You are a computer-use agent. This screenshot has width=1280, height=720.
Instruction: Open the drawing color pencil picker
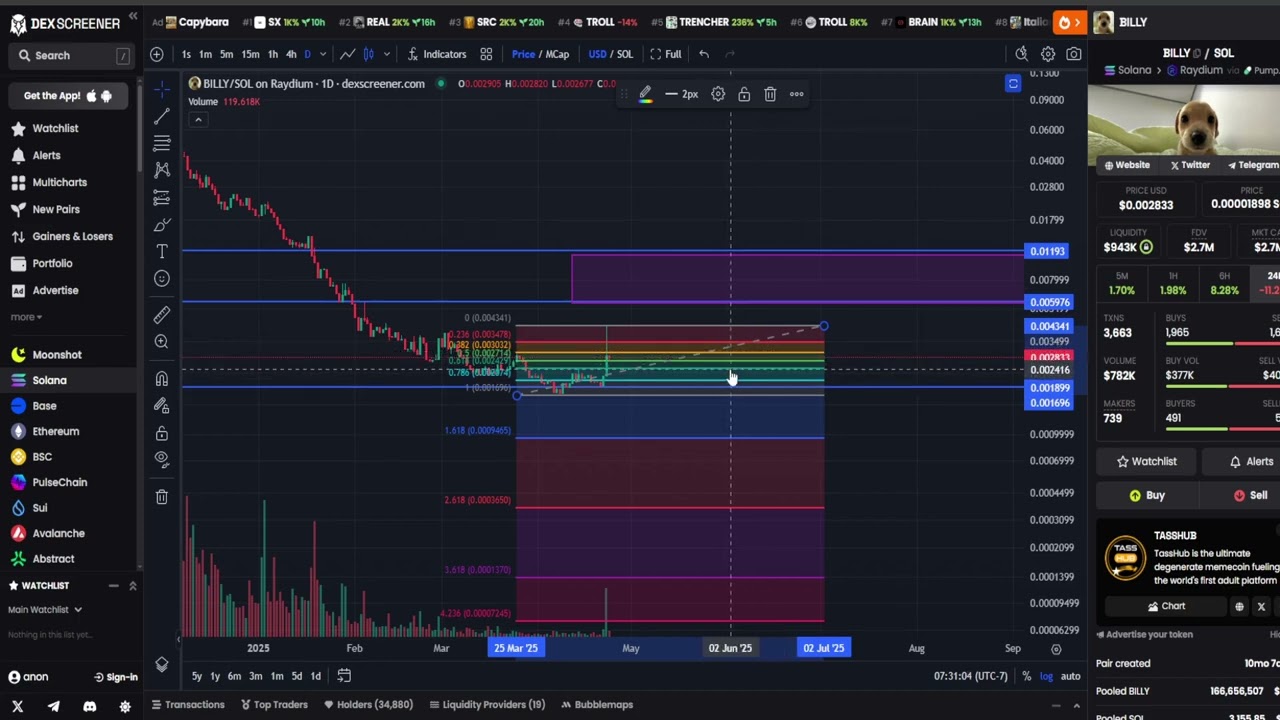[645, 94]
